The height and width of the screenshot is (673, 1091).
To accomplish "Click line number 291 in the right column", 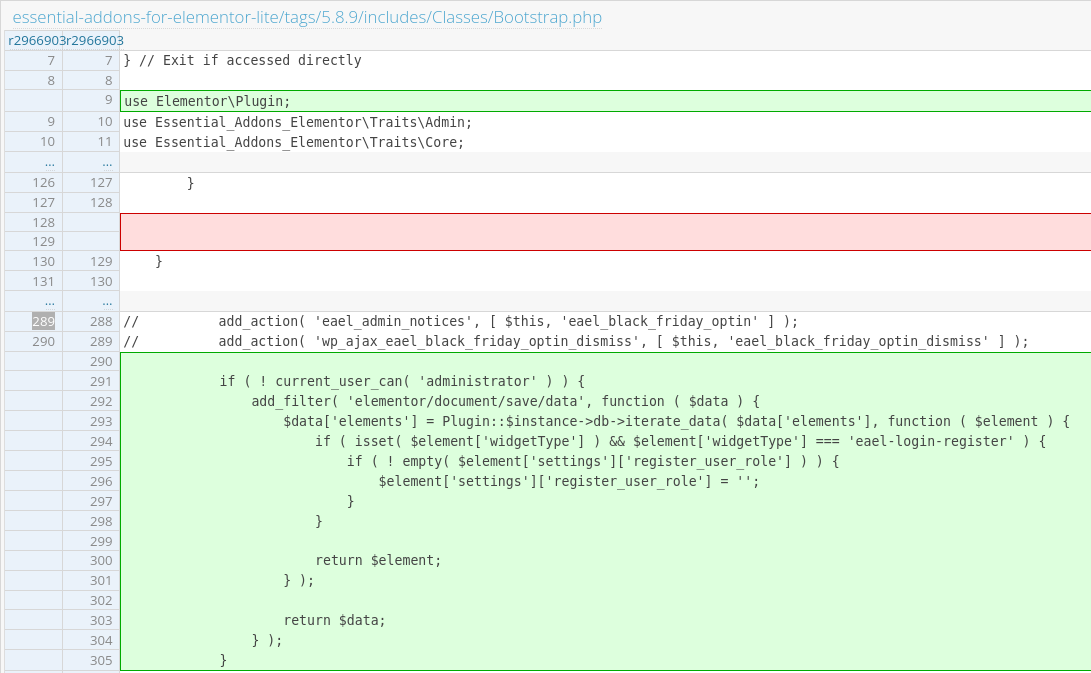I will [100, 381].
